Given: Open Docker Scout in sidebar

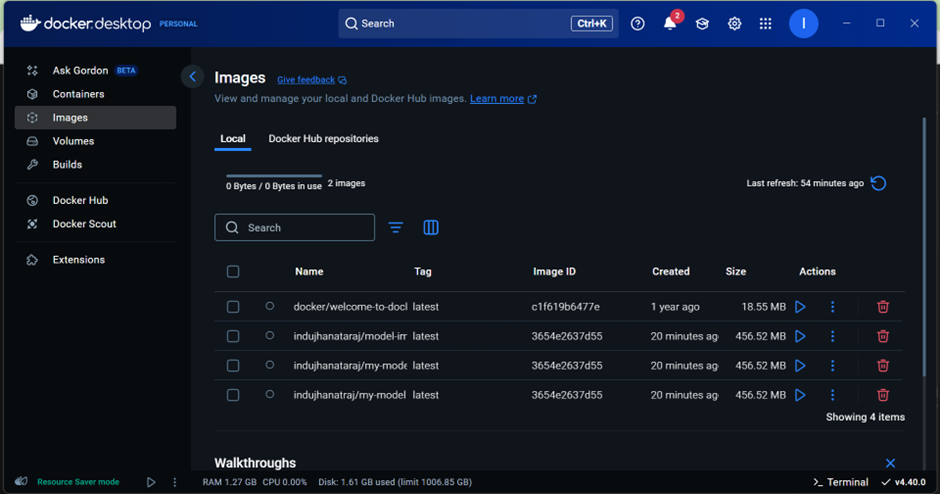Looking at the screenshot, I should click(95, 224).
